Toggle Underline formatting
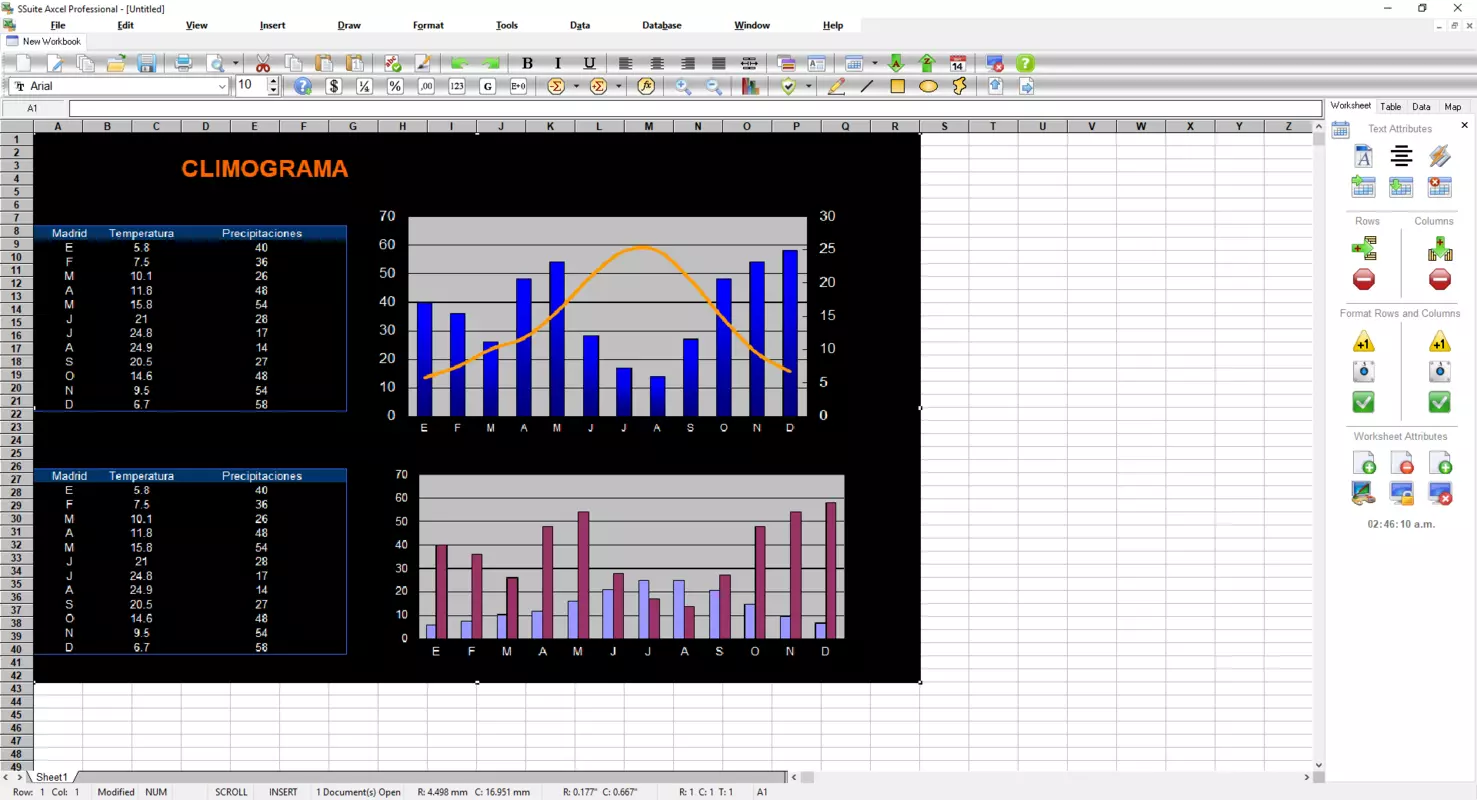Viewport: 1477px width, 800px height. point(589,63)
